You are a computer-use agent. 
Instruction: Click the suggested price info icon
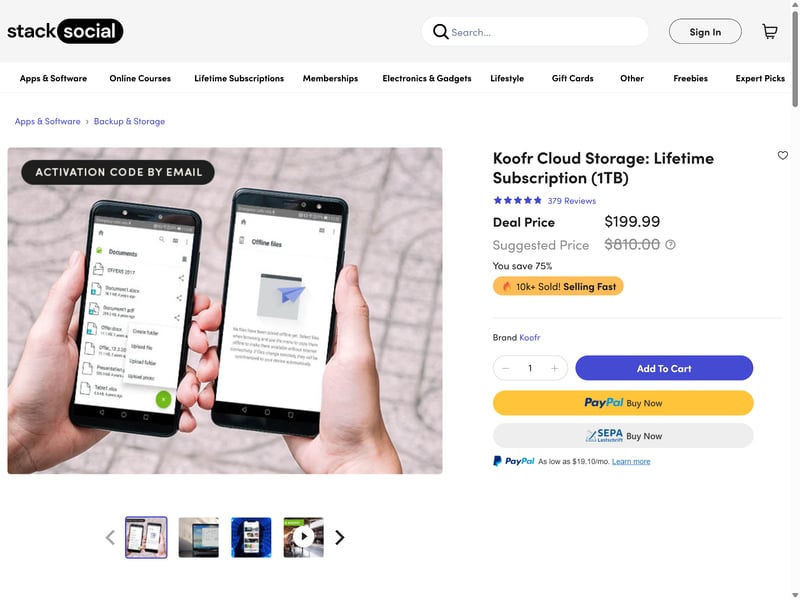pos(670,244)
